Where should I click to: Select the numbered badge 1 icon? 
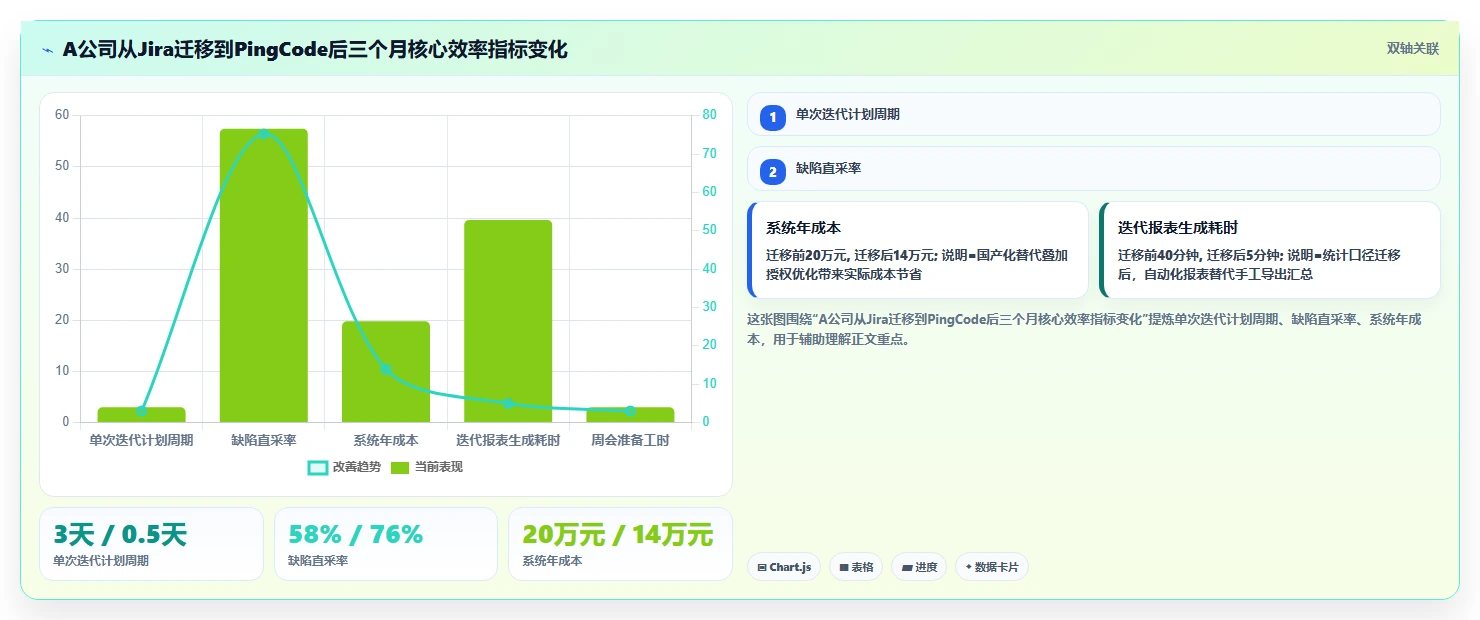pos(772,117)
